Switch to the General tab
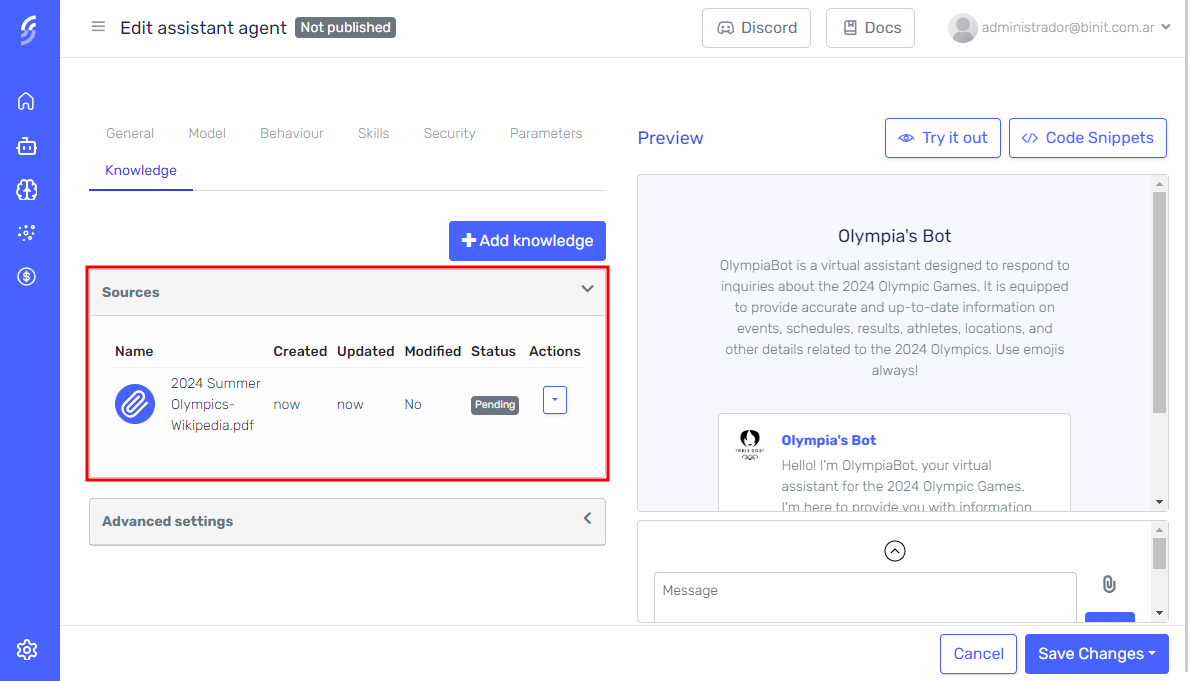The image size is (1188, 681). click(x=130, y=133)
